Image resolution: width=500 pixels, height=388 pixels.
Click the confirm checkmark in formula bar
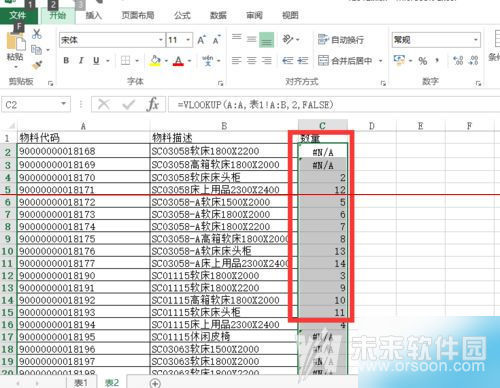pyautogui.click(x=129, y=105)
